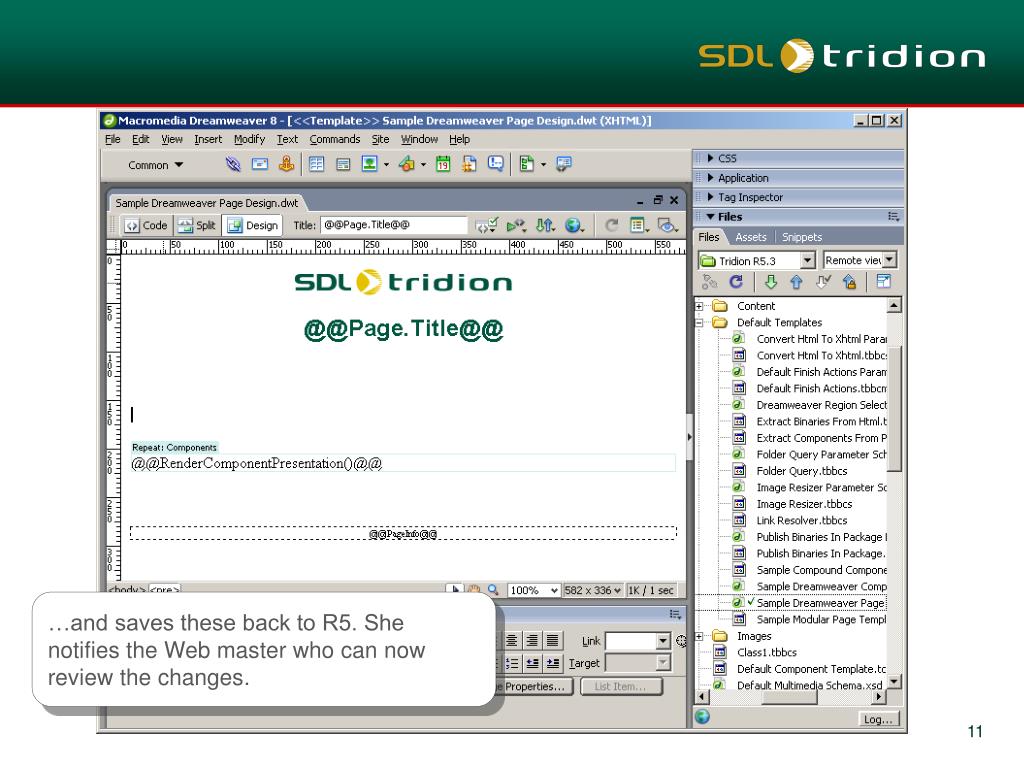The height and width of the screenshot is (768, 1024).
Task: Open the Files panel options menu
Action: 893,217
